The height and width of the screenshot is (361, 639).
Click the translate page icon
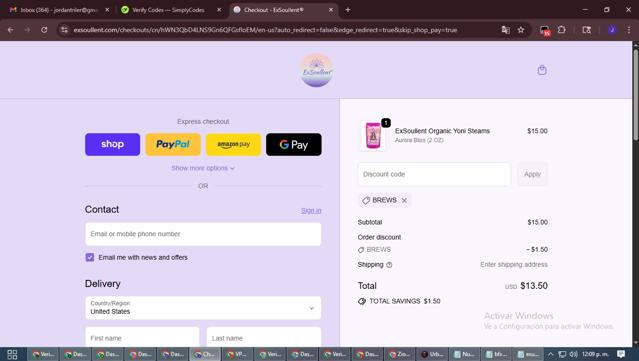click(506, 30)
